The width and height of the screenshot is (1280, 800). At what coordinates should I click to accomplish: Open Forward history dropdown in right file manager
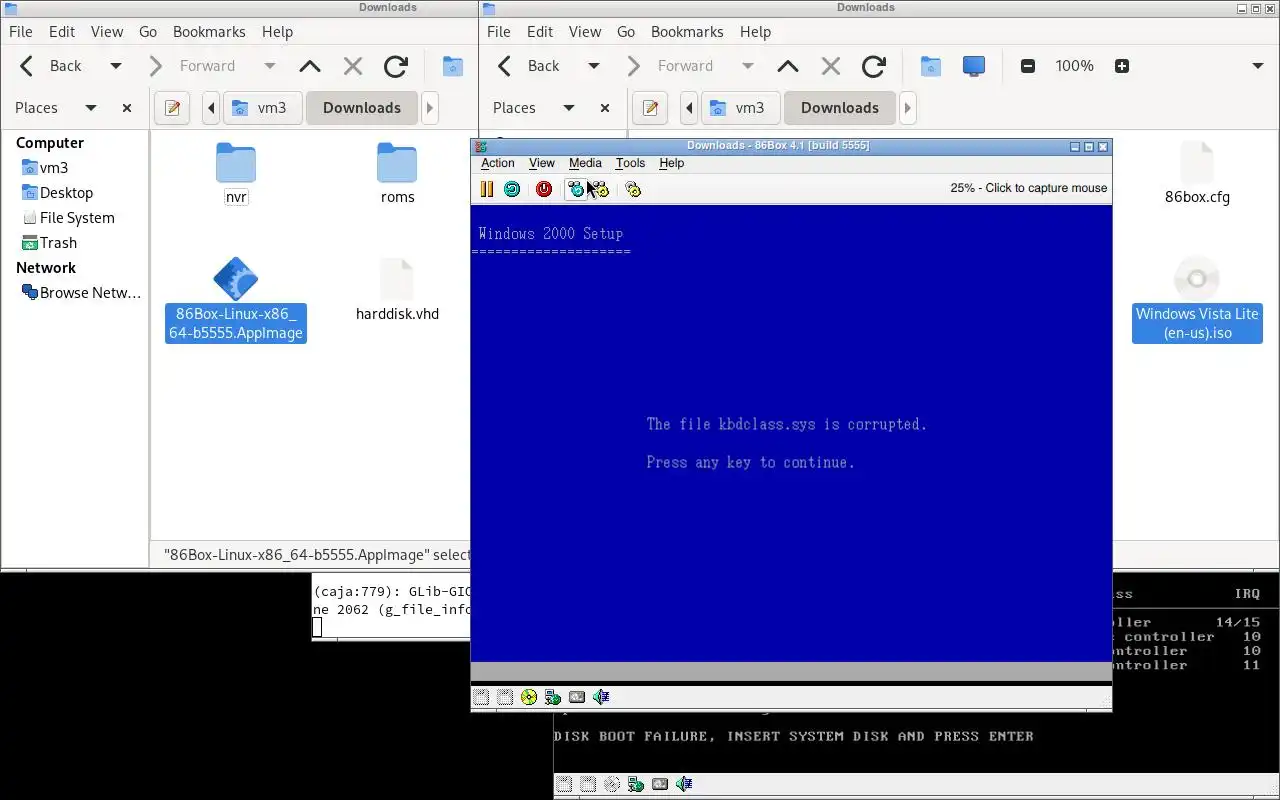(747, 66)
